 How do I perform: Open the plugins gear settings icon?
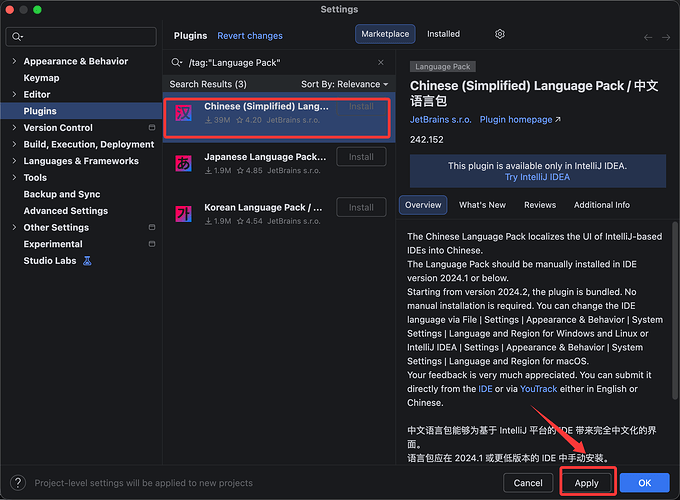tap(500, 34)
